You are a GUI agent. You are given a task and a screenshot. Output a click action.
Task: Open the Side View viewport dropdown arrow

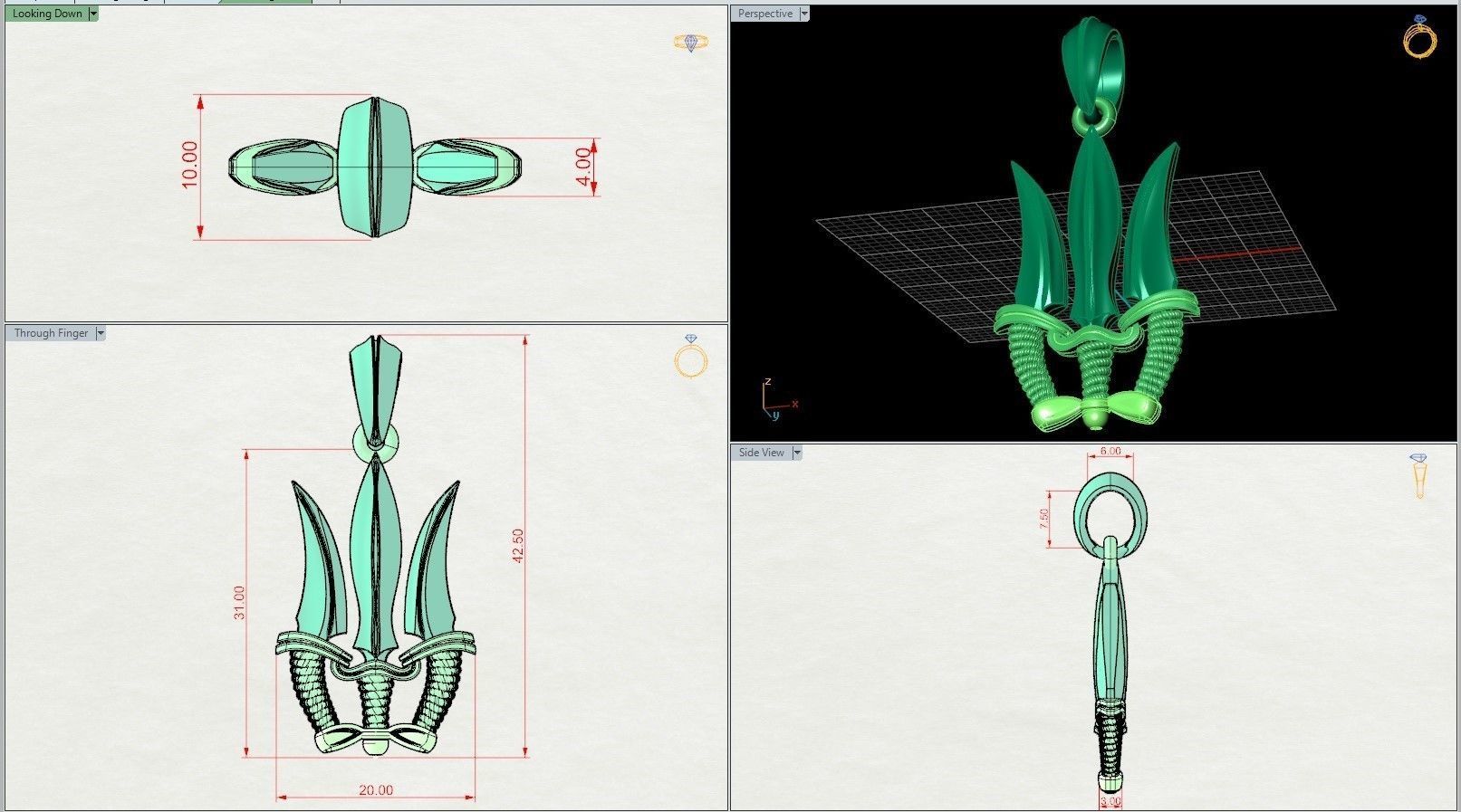(797, 453)
